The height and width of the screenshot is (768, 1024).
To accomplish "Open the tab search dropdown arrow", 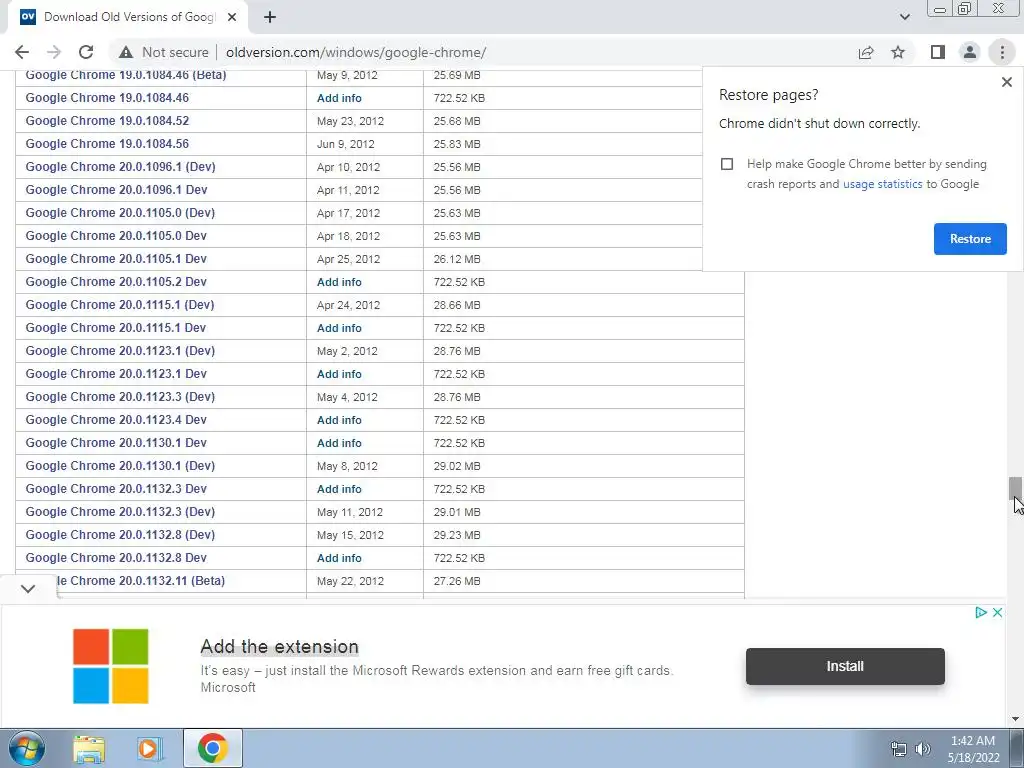I will coord(904,17).
